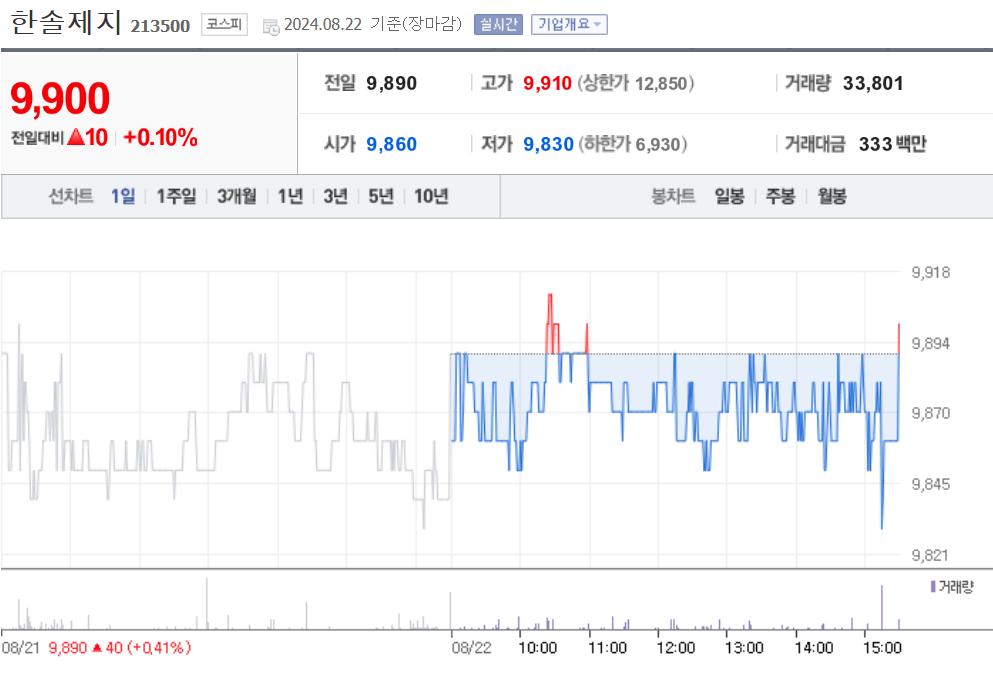Click the 9,821 y-axis label
993x686 pixels.
(x=930, y=556)
